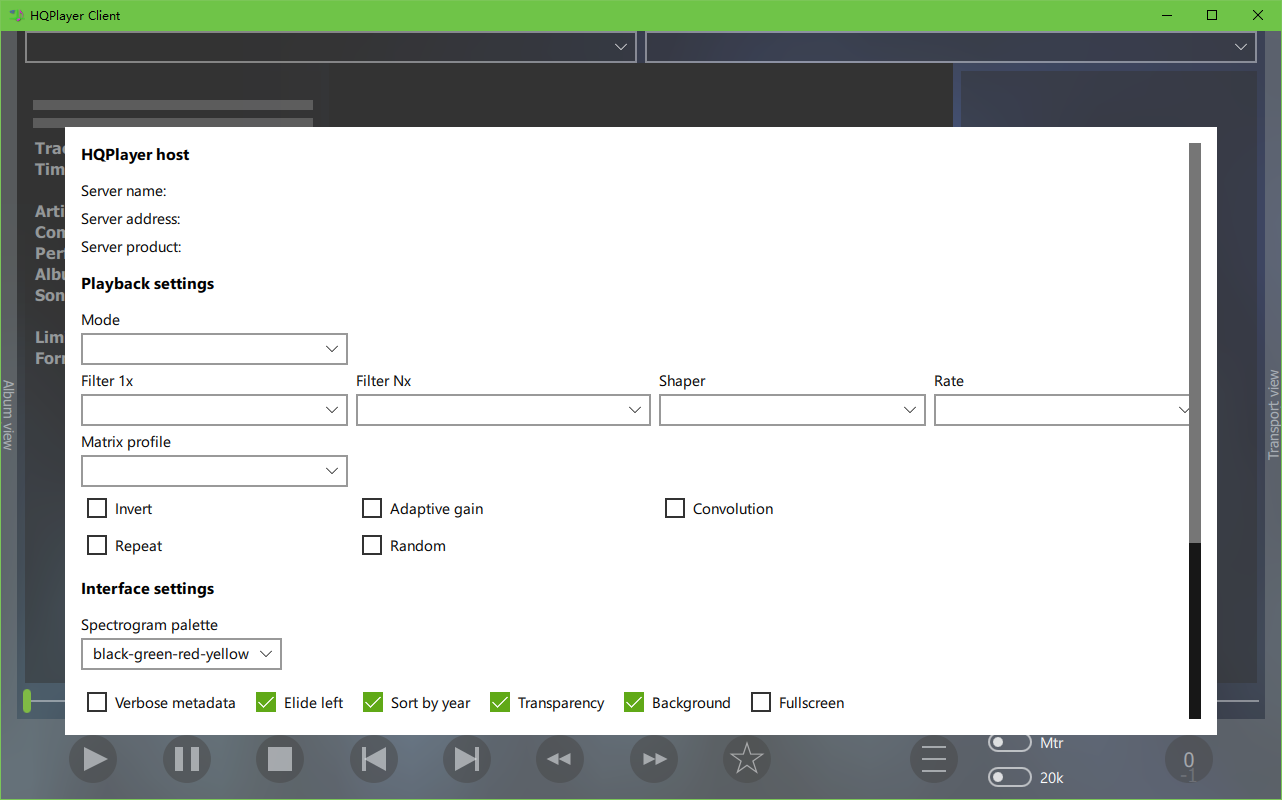Rewind with the double-left arrow button
1282x800 pixels.
click(560, 759)
